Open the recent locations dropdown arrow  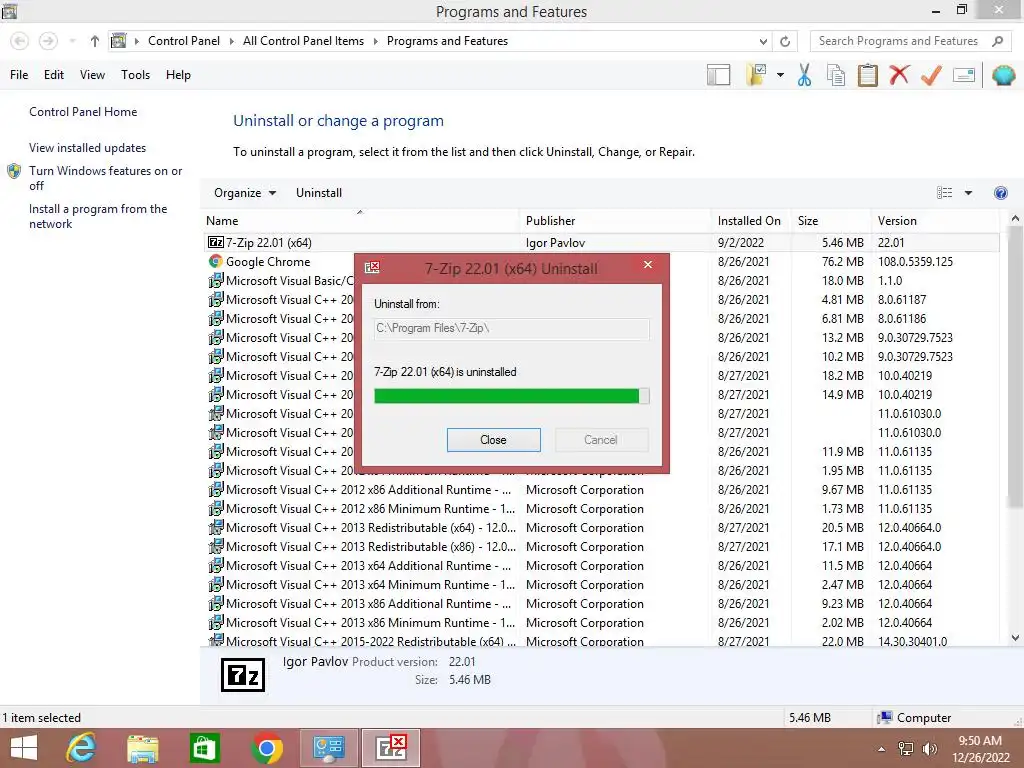click(72, 41)
